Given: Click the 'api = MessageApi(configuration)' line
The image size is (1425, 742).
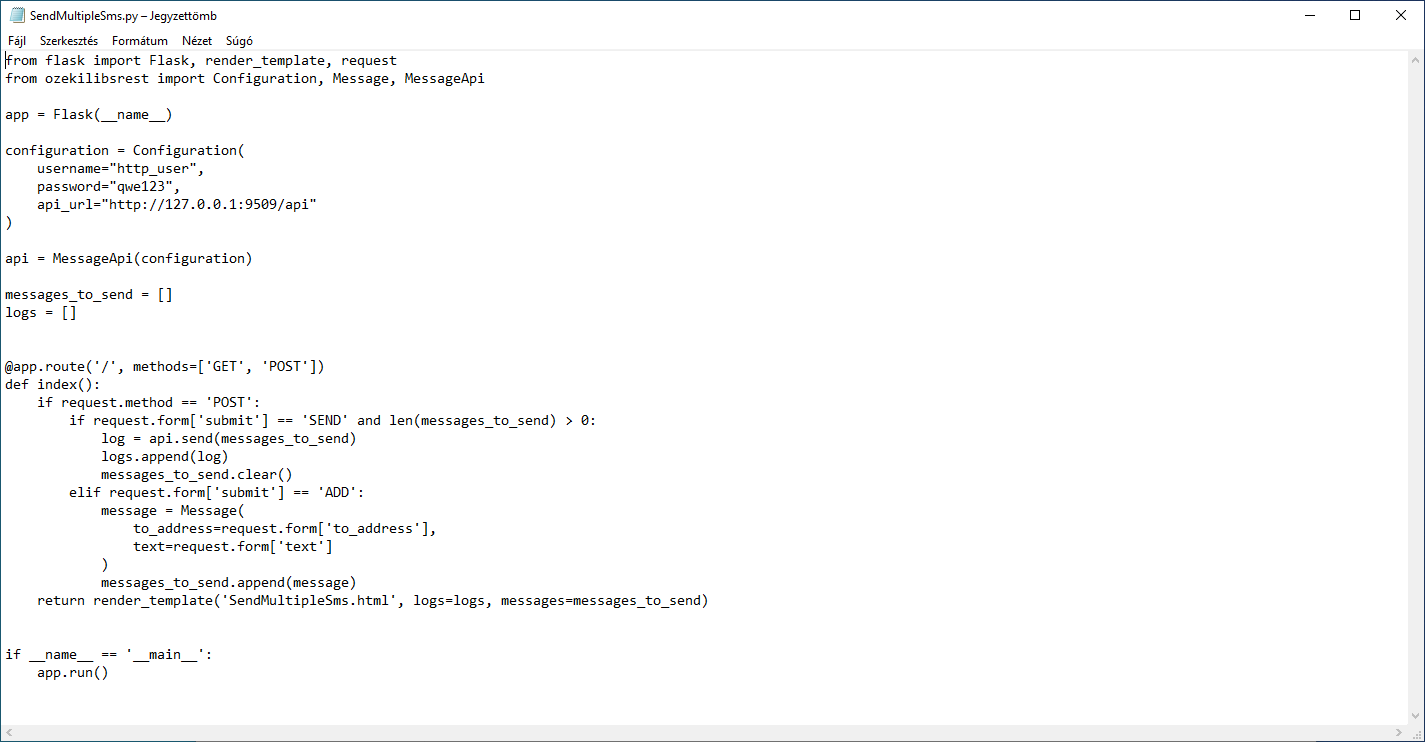Looking at the screenshot, I should pos(129,258).
